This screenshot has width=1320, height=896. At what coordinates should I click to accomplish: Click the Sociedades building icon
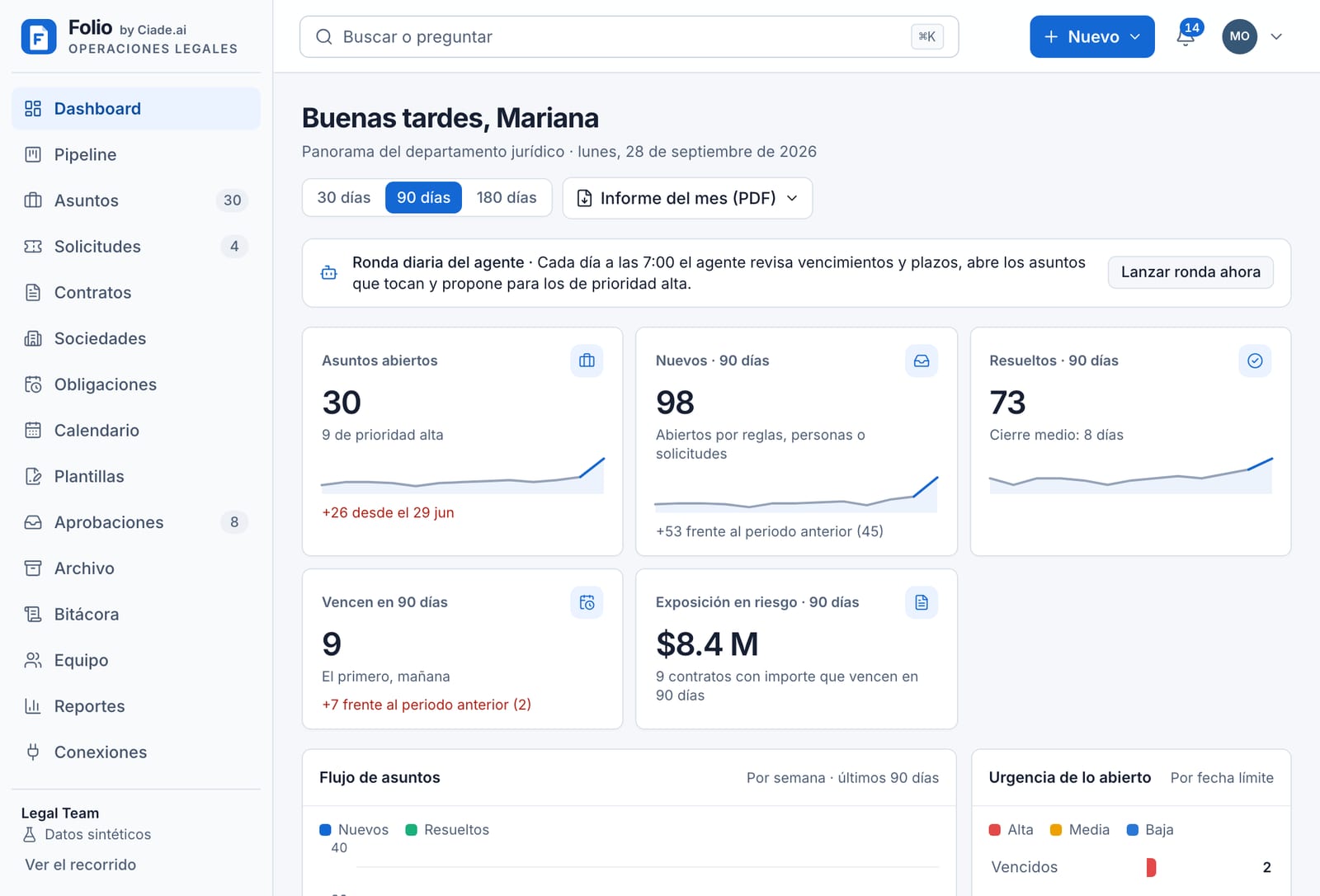[33, 338]
